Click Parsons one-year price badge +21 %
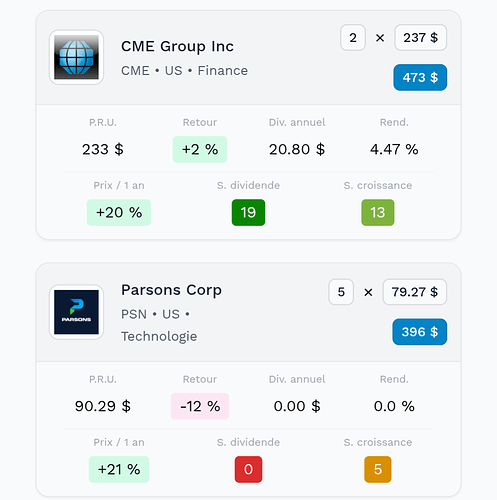Image resolution: width=497 pixels, height=500 pixels. point(119,469)
